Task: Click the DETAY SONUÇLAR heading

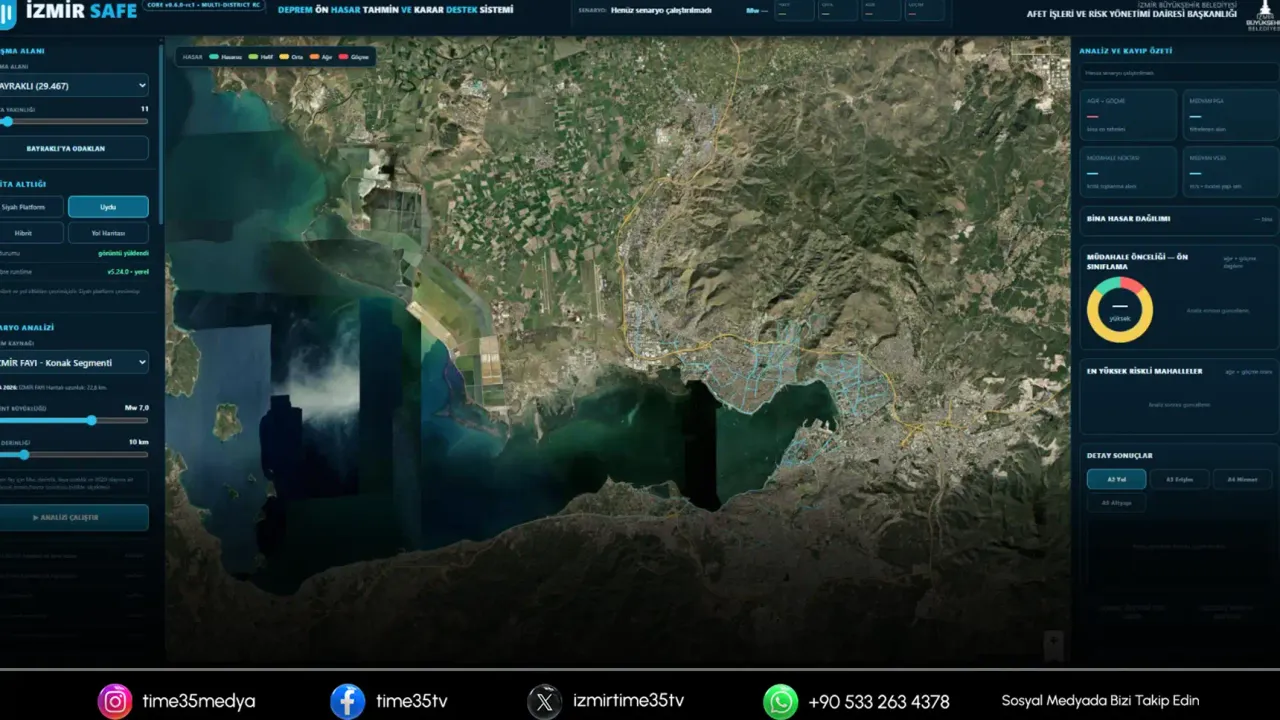Action: 1120,456
